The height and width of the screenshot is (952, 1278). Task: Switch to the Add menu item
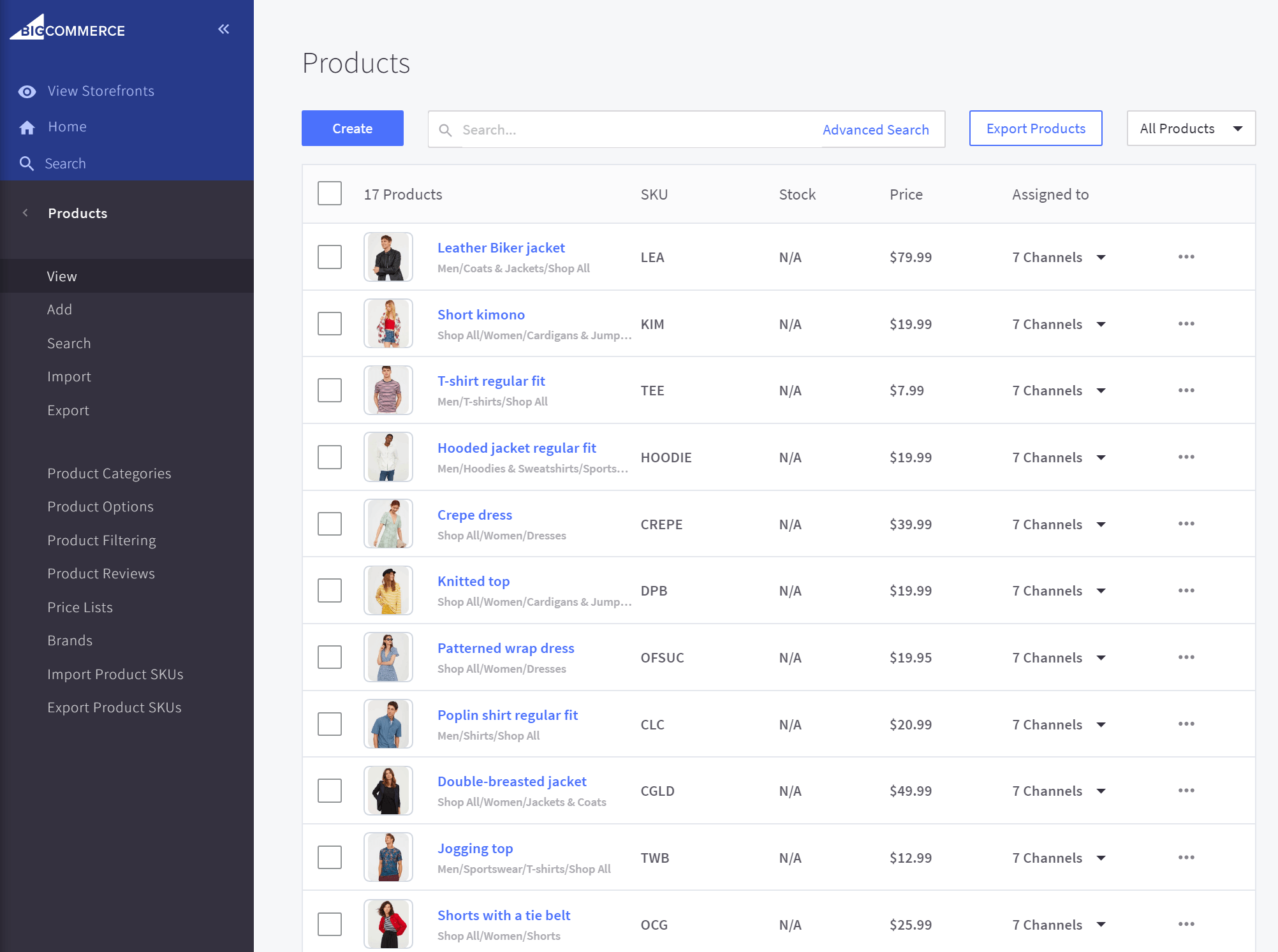click(59, 309)
